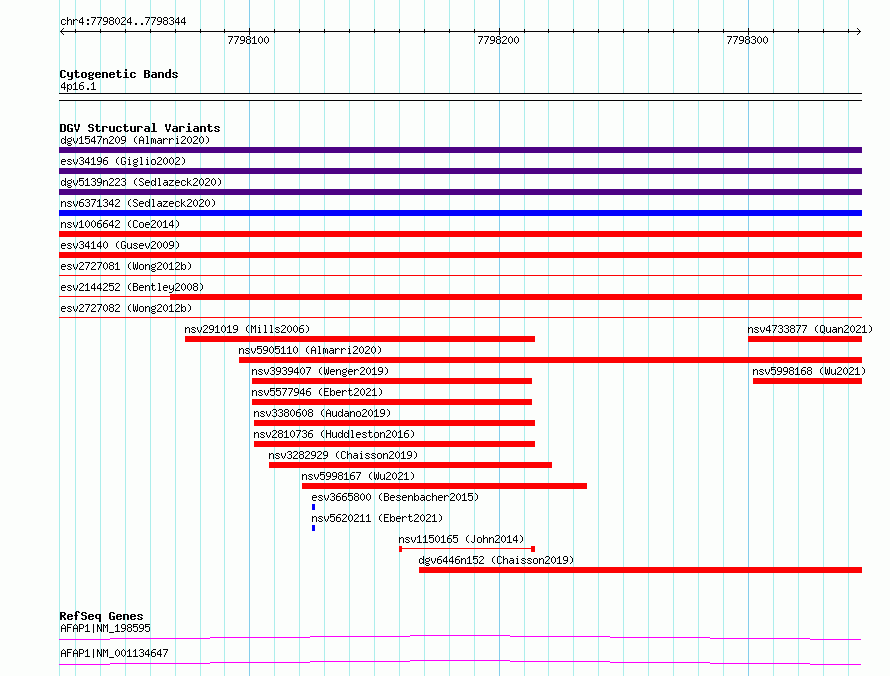Select the esv34140 (Gusev2009) label
Image resolution: width=890 pixels, height=676 pixels.
(x=120, y=245)
